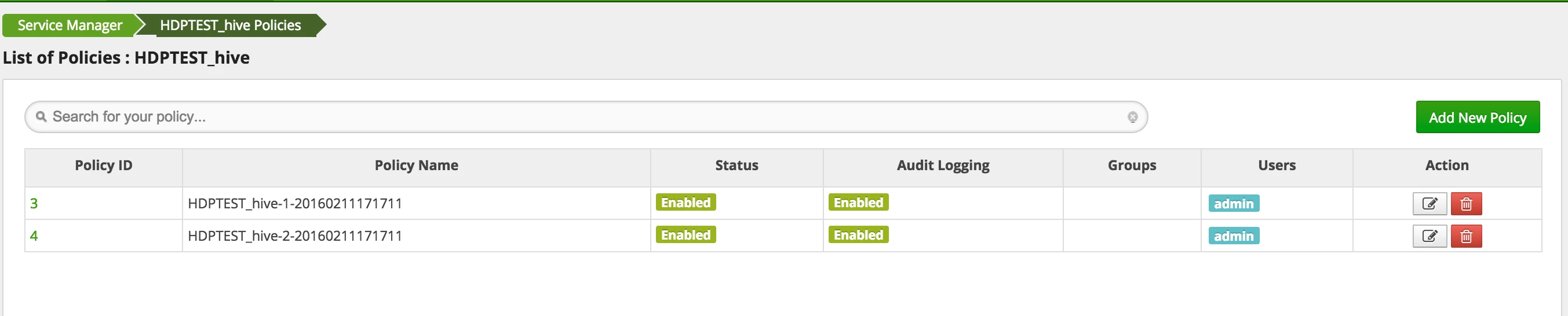Focus the Search for your policy field

coord(586,117)
